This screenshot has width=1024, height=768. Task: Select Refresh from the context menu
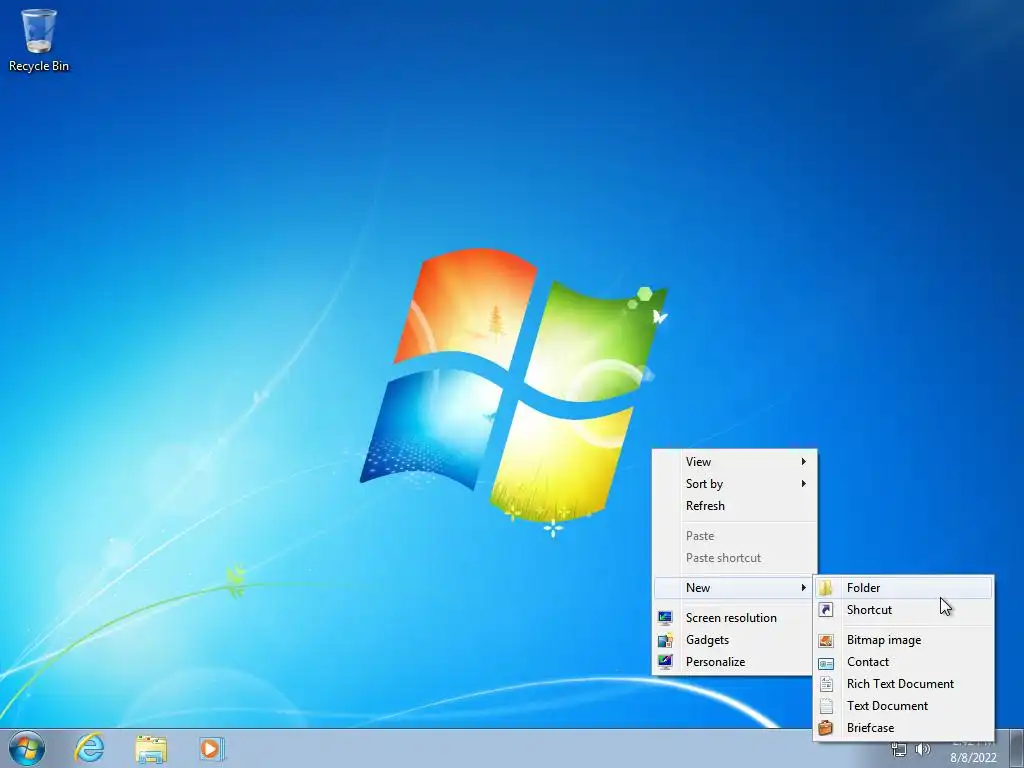tap(735, 506)
